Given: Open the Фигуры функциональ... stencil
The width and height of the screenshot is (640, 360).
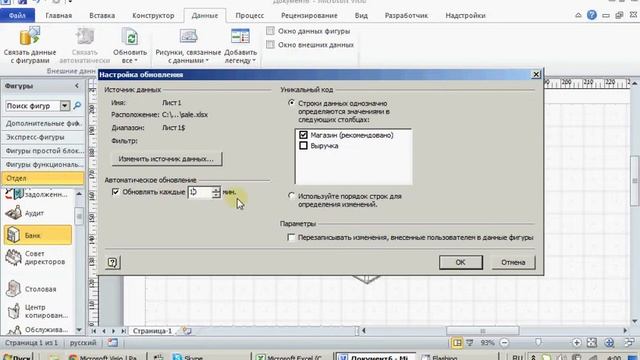Looking at the screenshot, I should pos(43,164).
